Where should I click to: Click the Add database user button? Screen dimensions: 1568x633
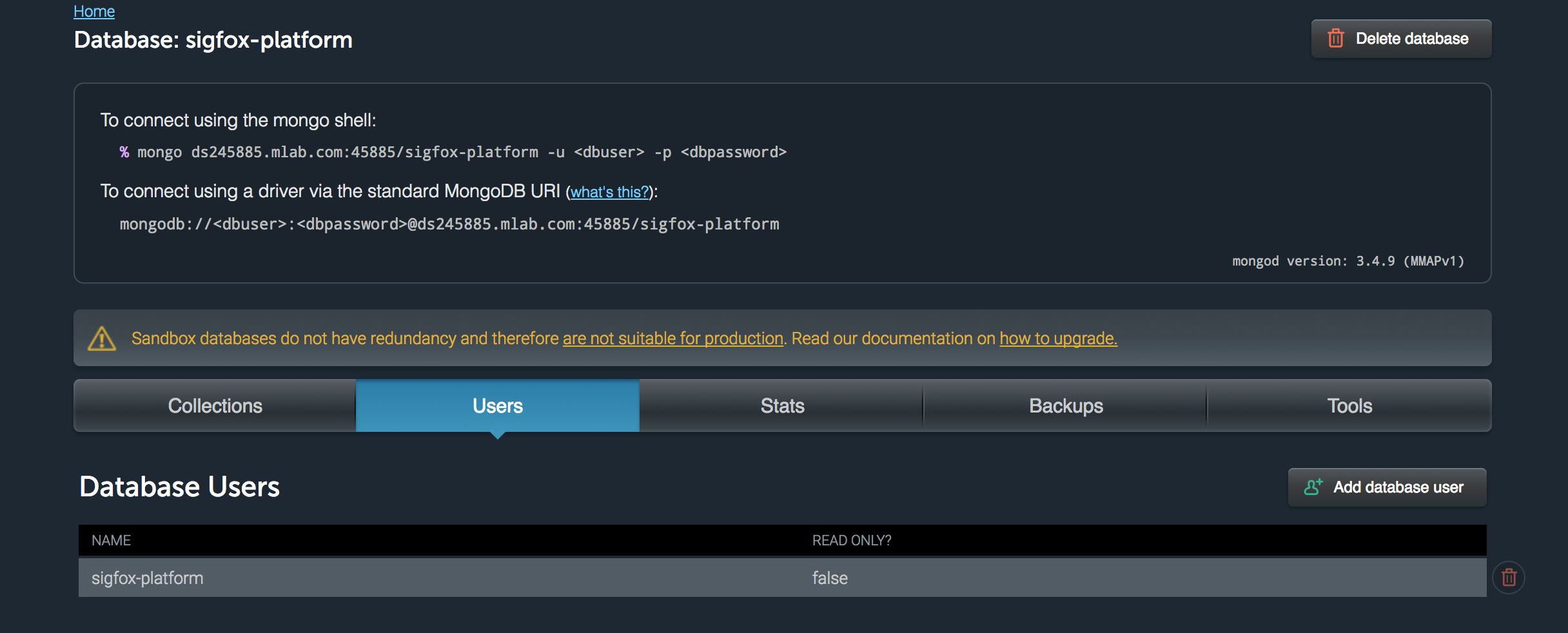(x=1387, y=487)
